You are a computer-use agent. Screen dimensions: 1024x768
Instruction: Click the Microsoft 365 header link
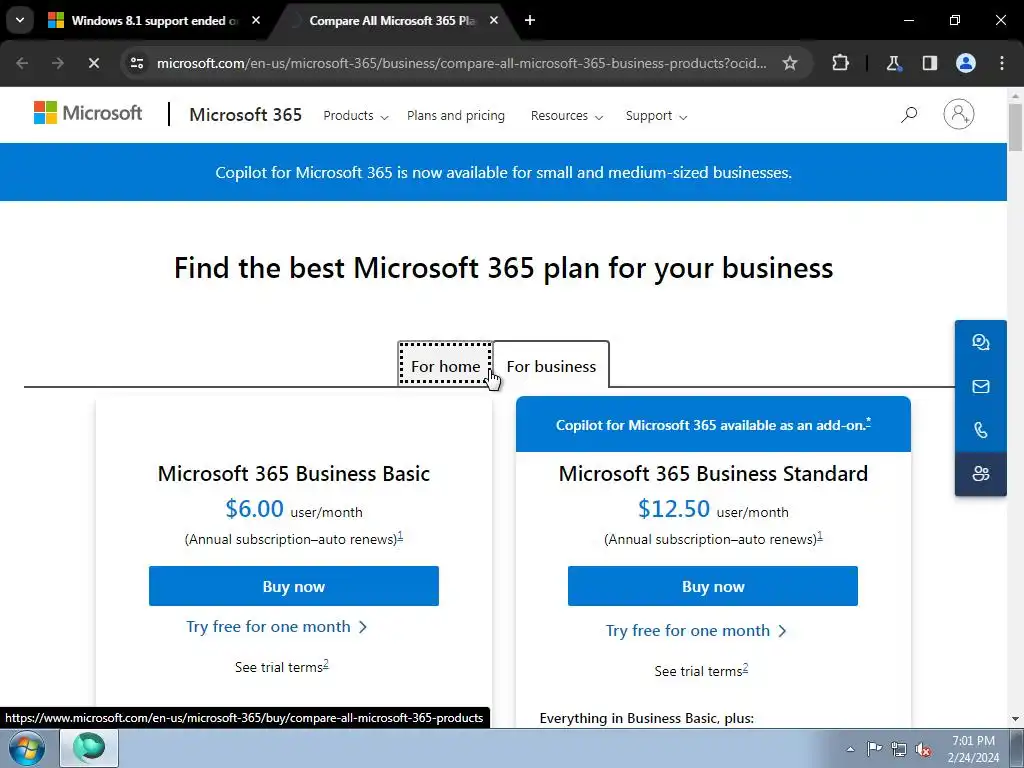(246, 115)
